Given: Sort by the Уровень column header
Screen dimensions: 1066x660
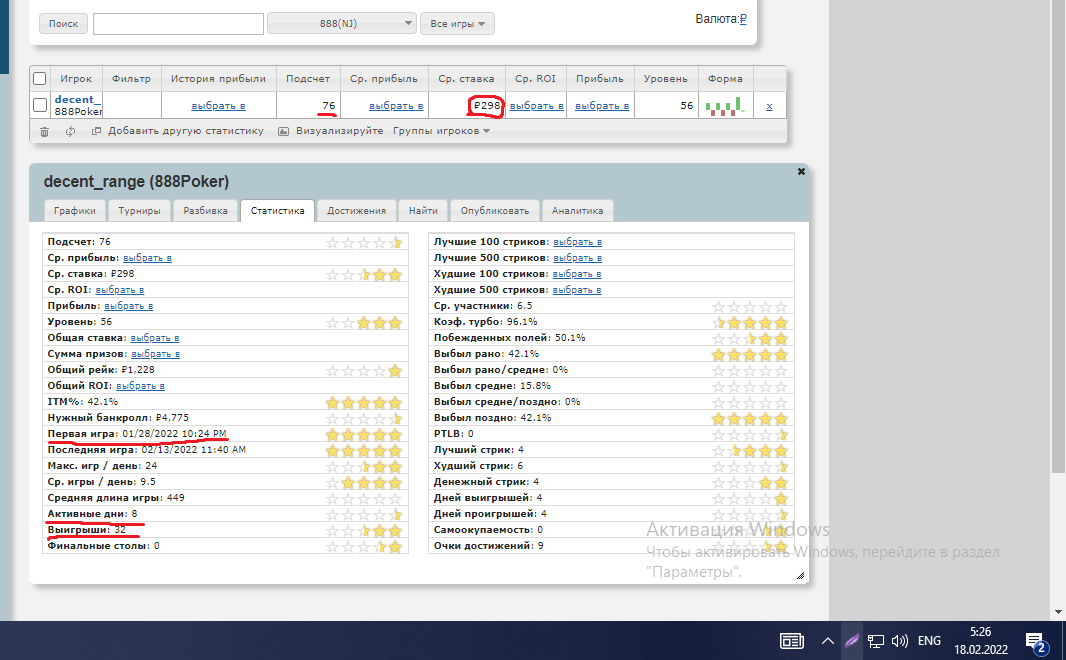Looking at the screenshot, I should pyautogui.click(x=666, y=79).
